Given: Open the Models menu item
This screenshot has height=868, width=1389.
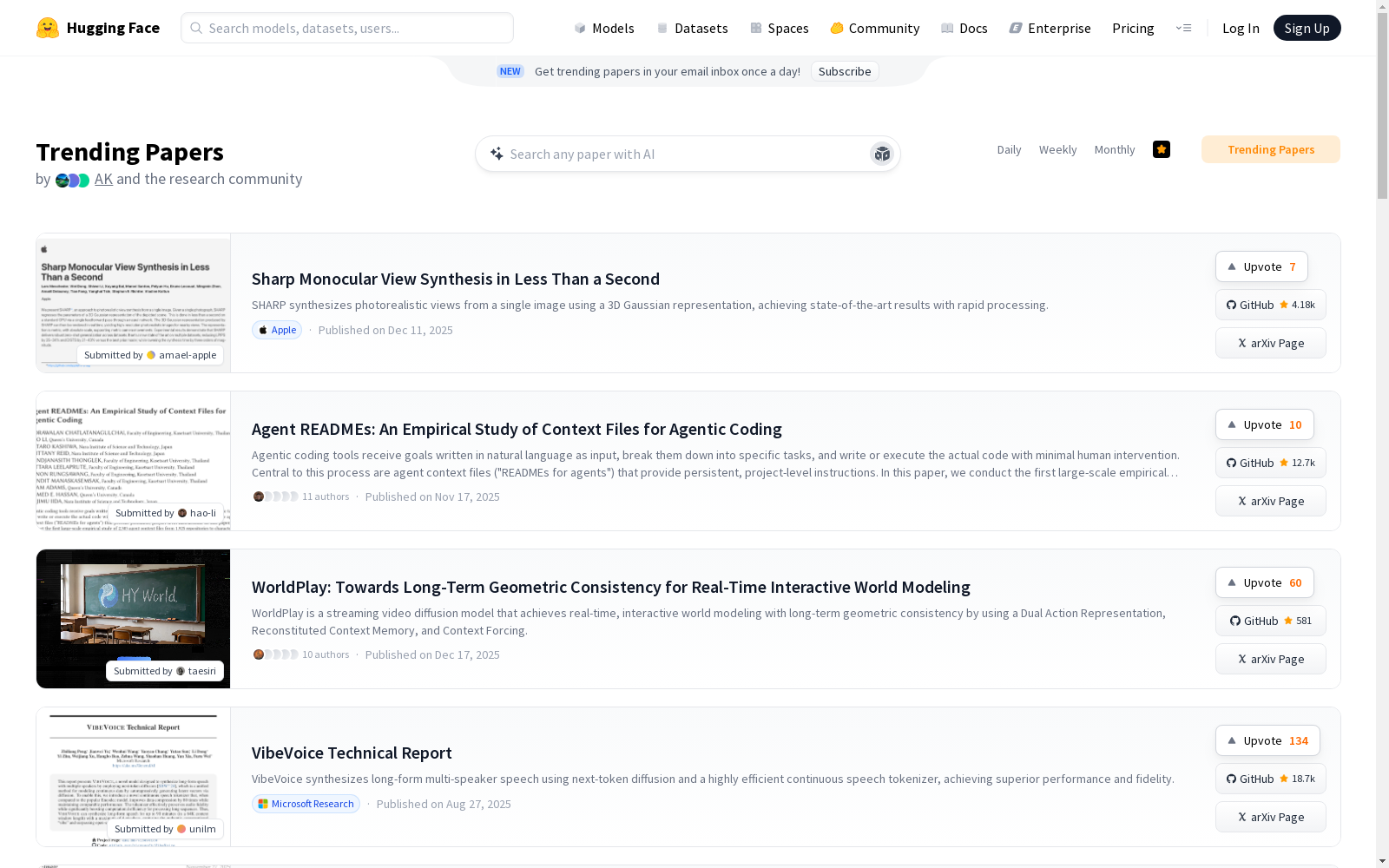Looking at the screenshot, I should [604, 28].
